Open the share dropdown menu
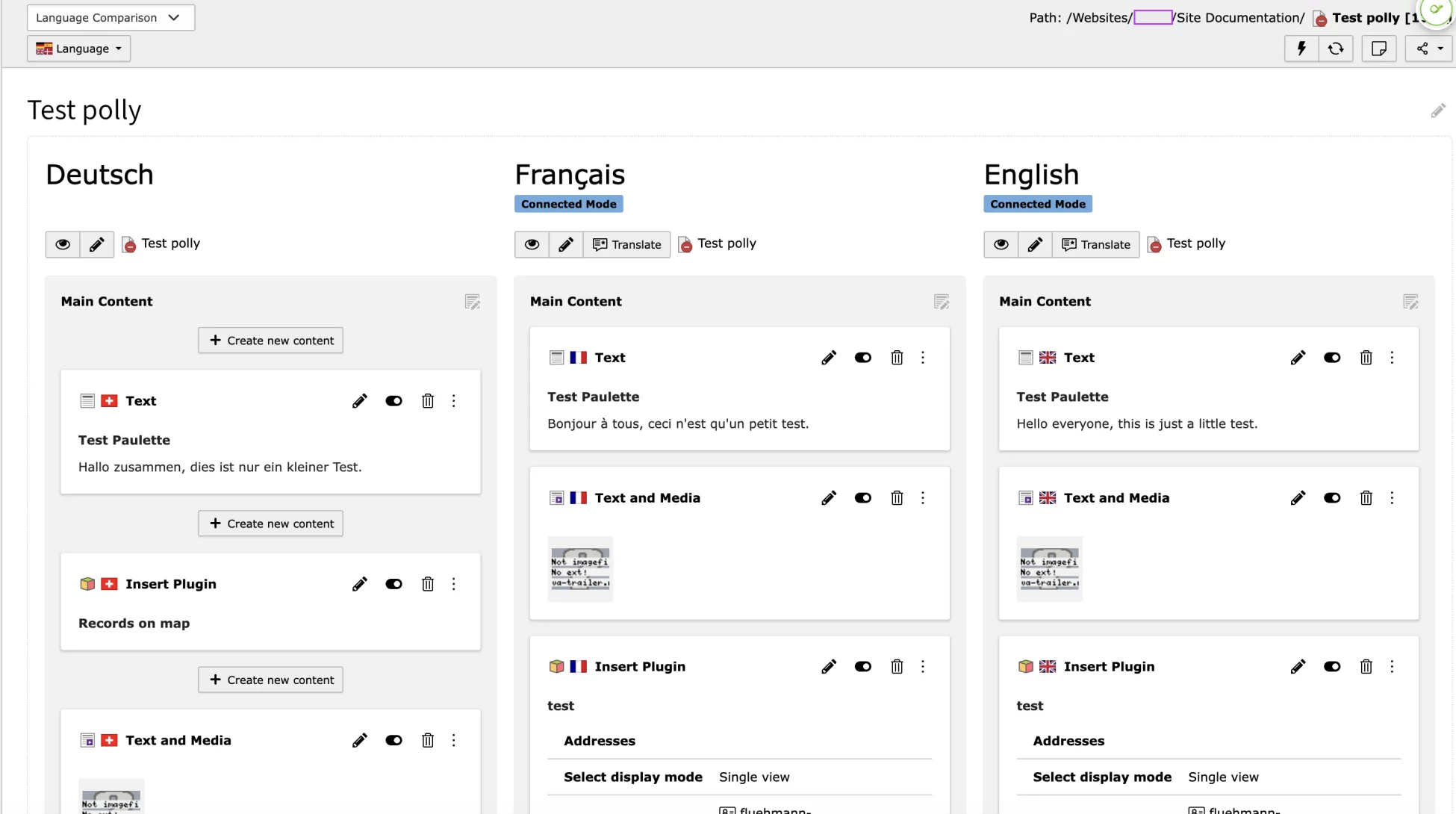Image resolution: width=1456 pixels, height=814 pixels. [x=1428, y=49]
